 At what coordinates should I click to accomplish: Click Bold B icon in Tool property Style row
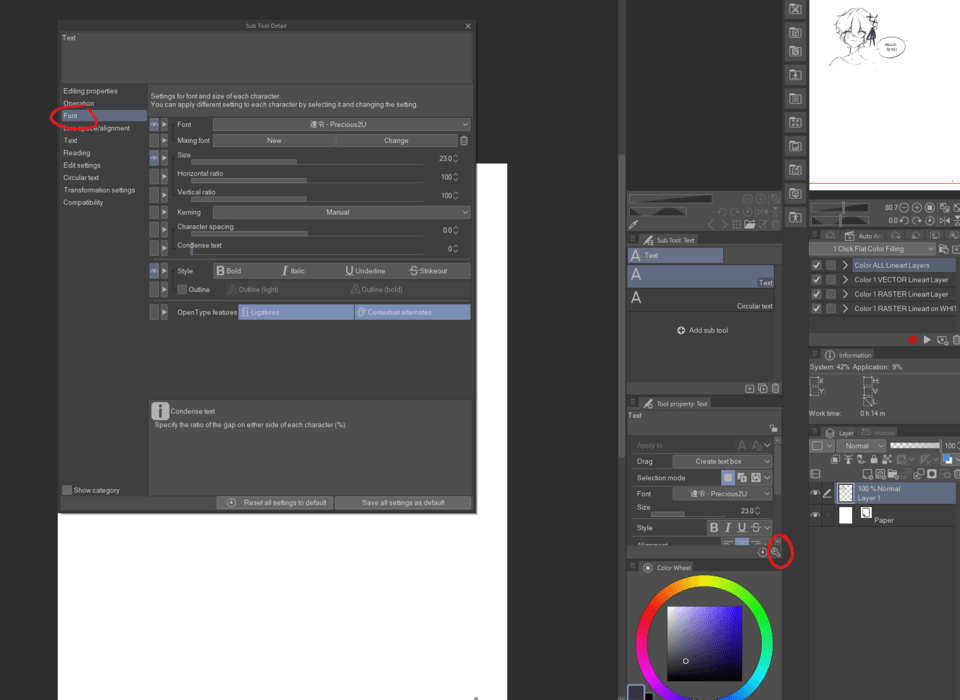coord(714,528)
